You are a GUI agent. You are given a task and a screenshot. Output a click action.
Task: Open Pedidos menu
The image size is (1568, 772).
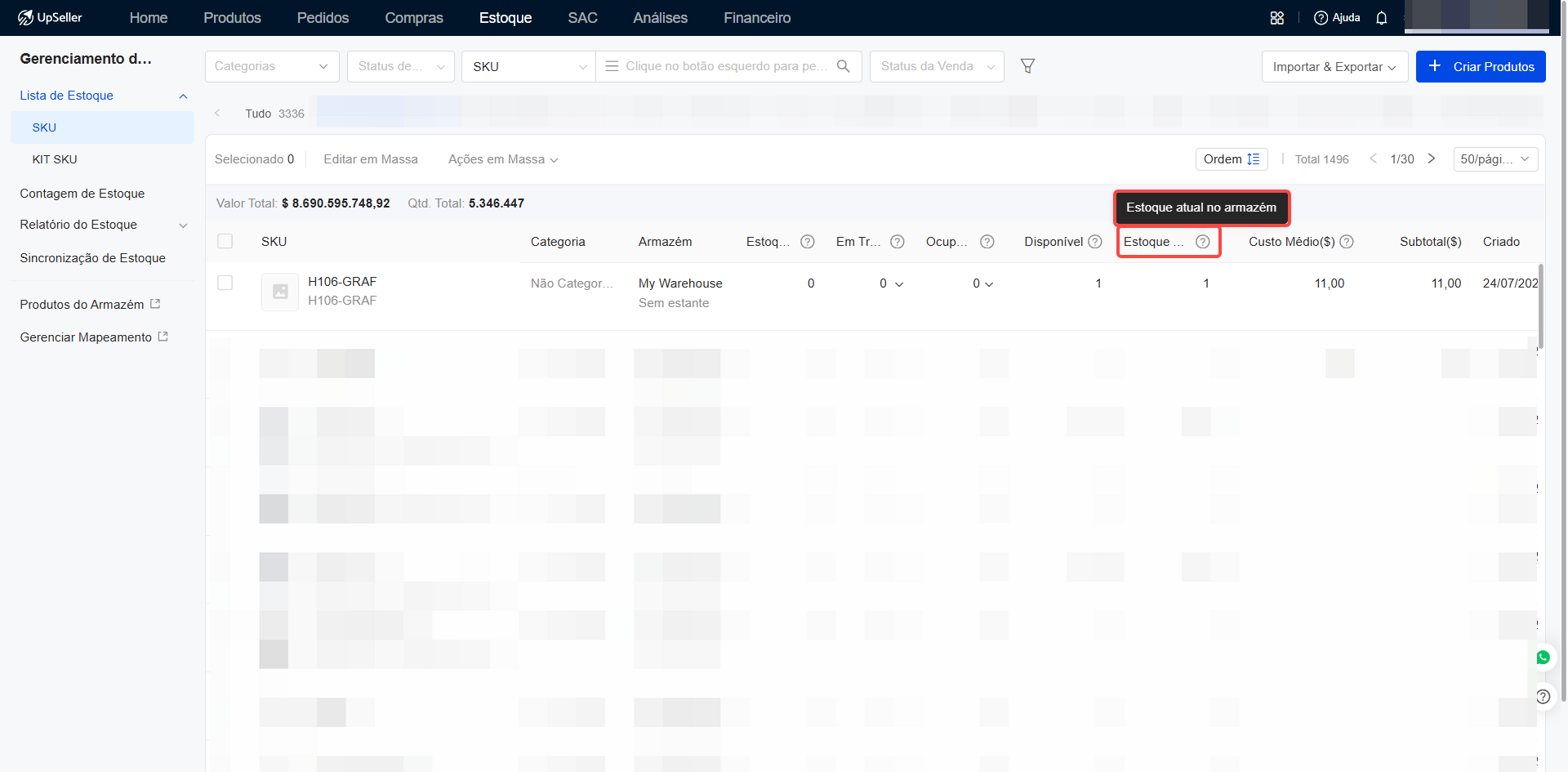pyautogui.click(x=323, y=18)
